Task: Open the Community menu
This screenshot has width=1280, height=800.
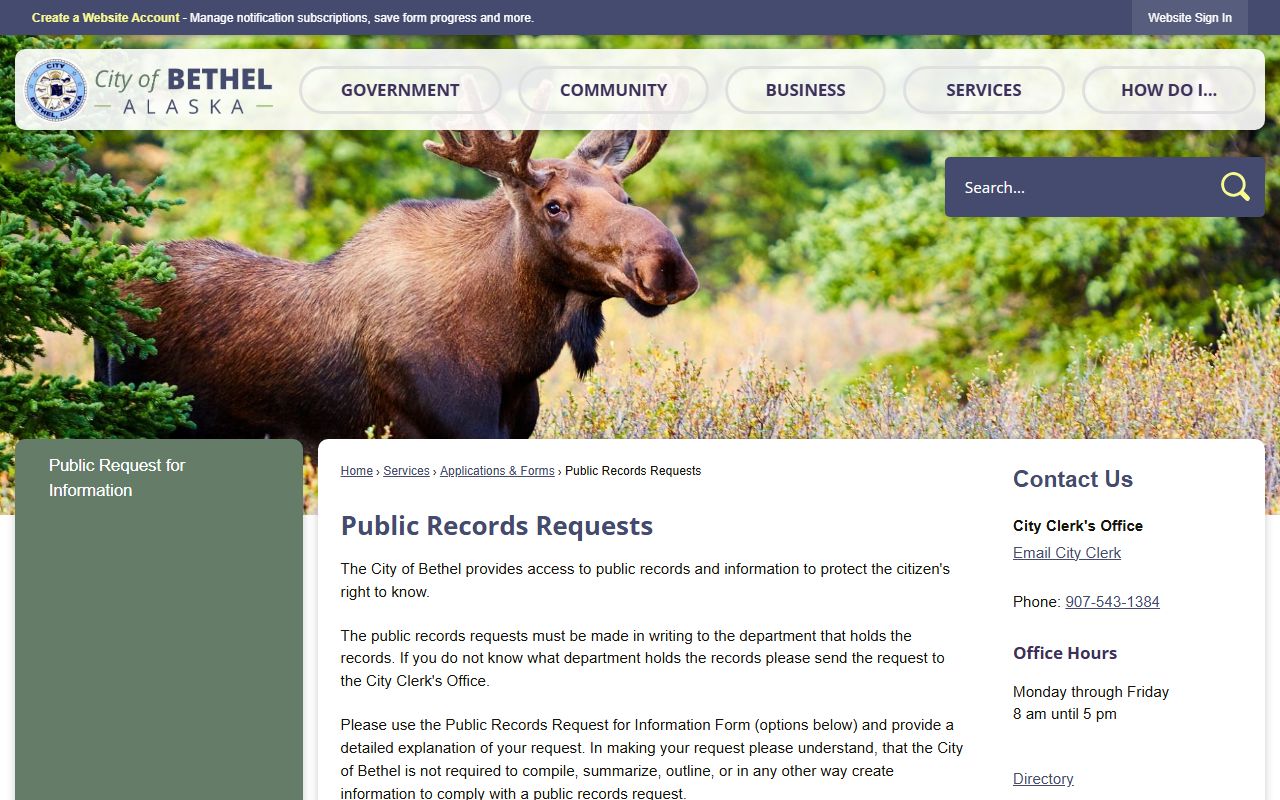Action: [613, 90]
